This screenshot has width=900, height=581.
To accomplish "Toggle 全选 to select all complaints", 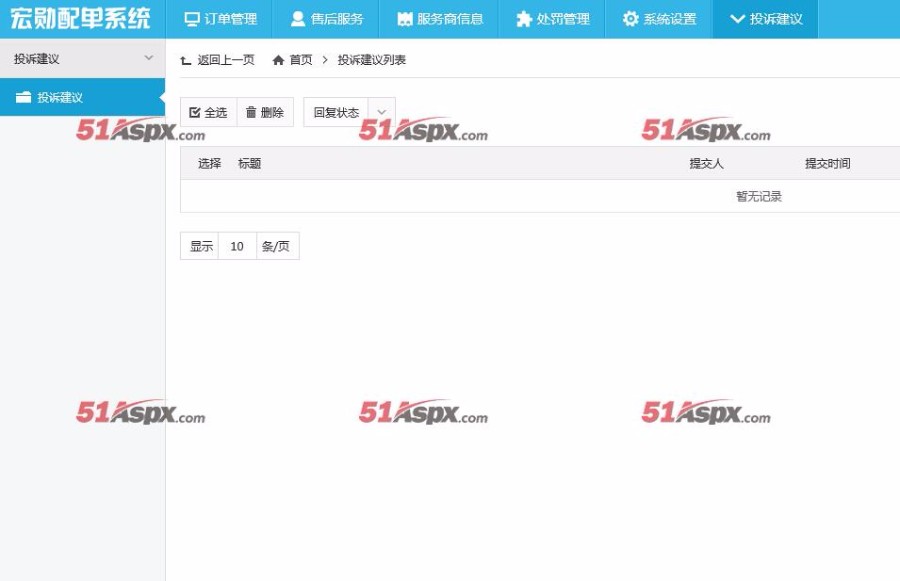I will 206,112.
